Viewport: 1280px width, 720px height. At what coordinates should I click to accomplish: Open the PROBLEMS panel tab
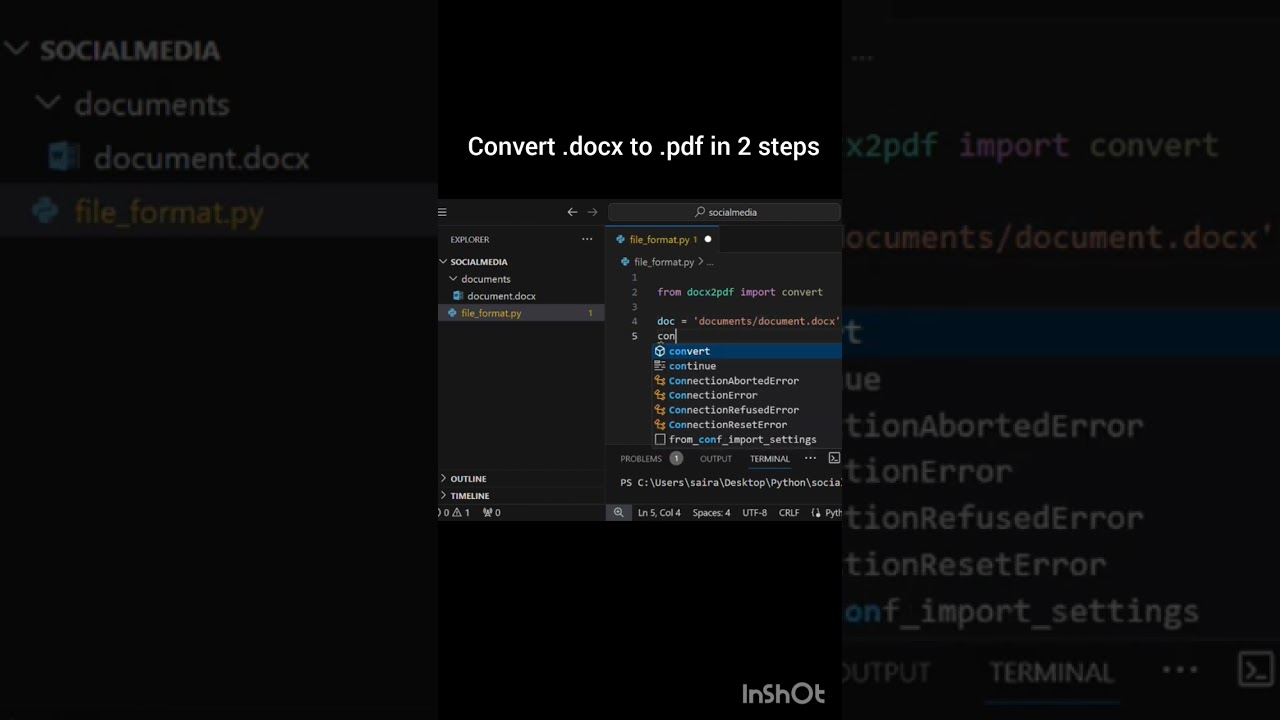(x=641, y=458)
